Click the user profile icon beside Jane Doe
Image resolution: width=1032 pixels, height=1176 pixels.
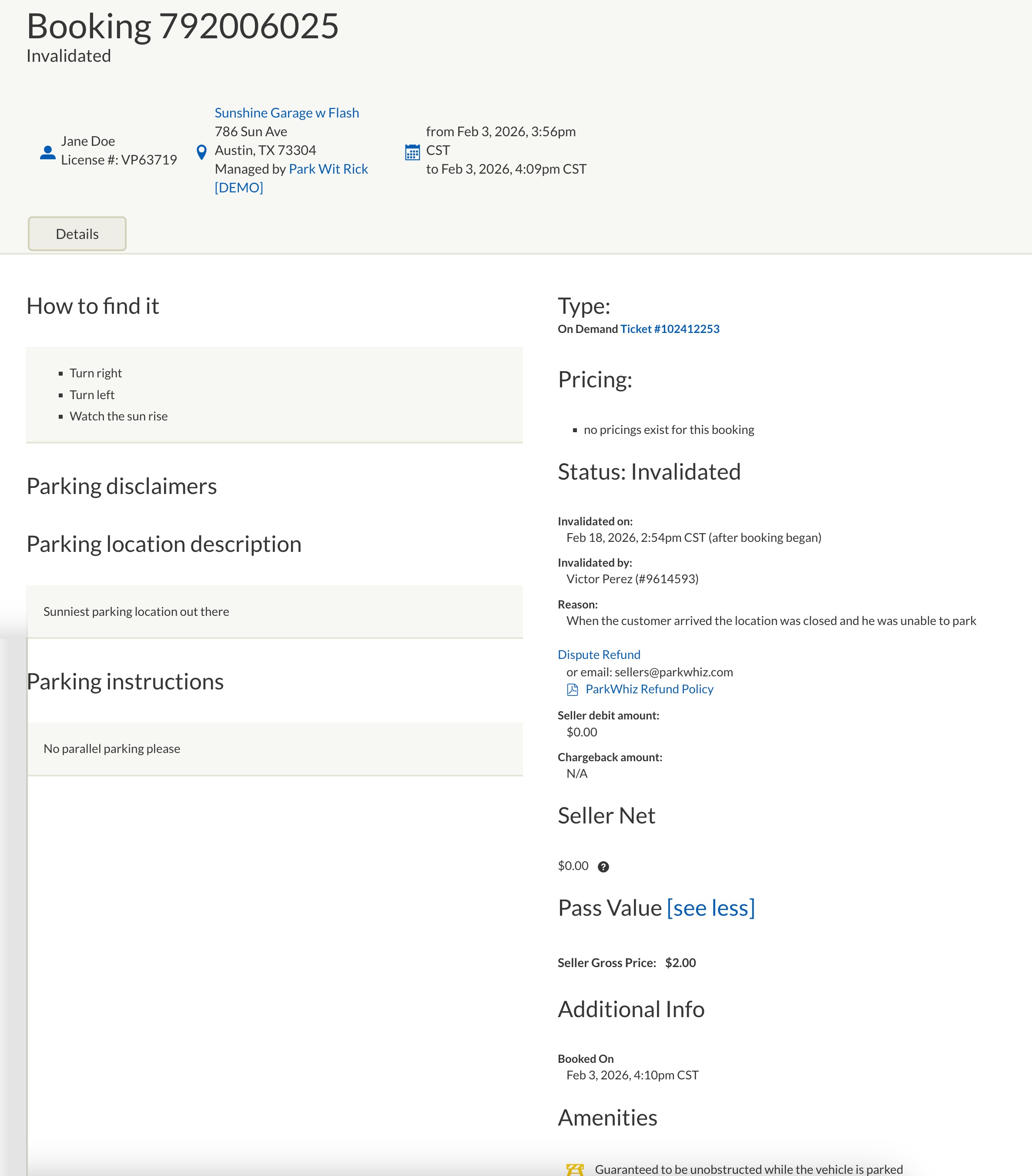point(48,152)
